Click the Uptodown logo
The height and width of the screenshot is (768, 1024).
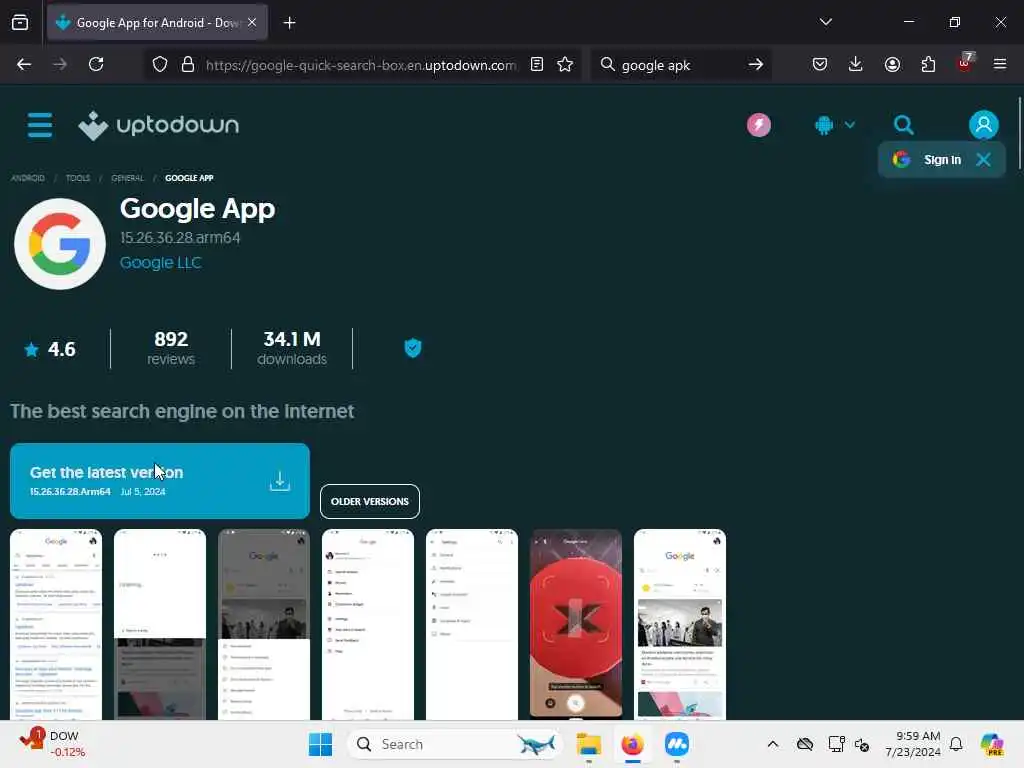(159, 125)
